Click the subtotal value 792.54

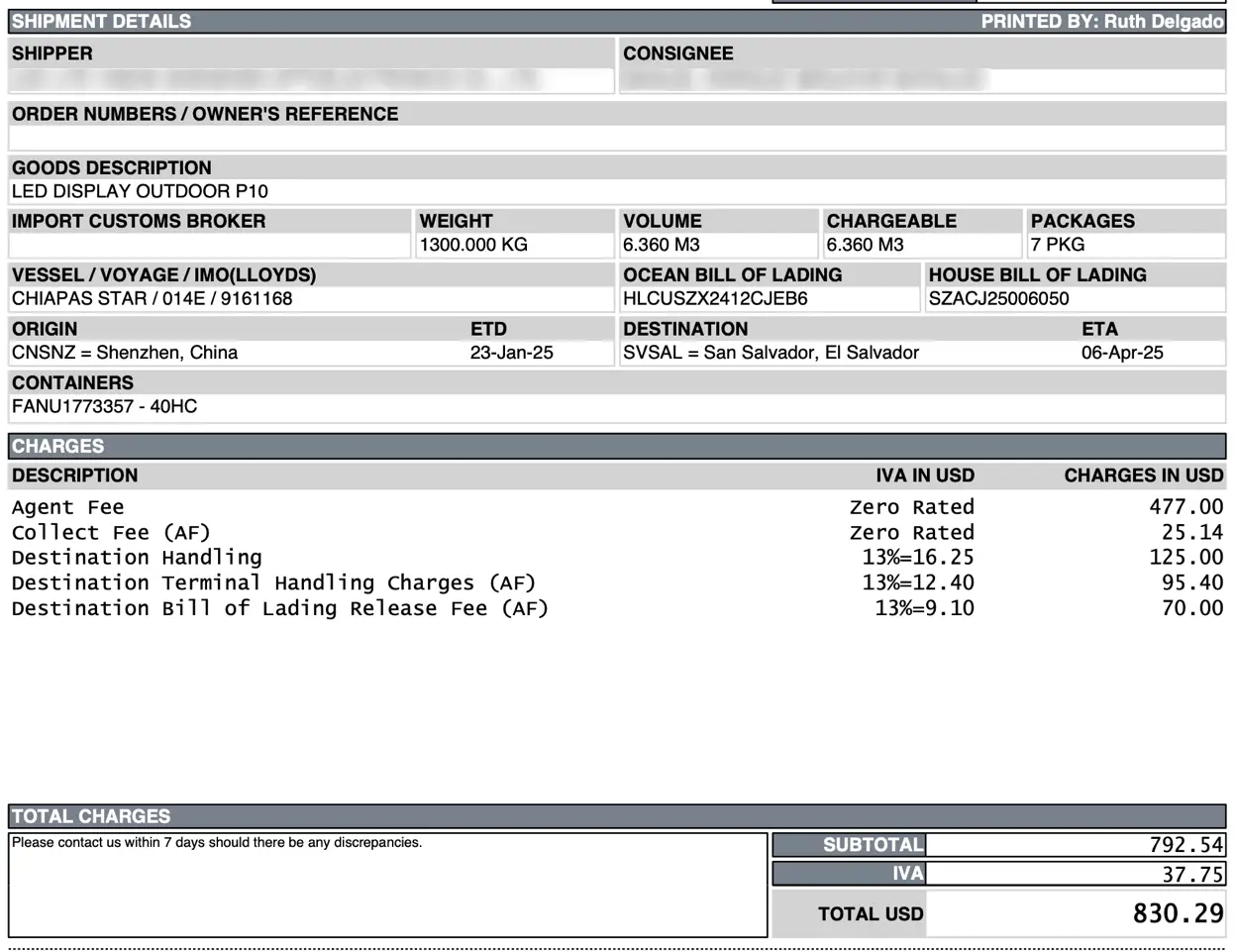click(1185, 845)
